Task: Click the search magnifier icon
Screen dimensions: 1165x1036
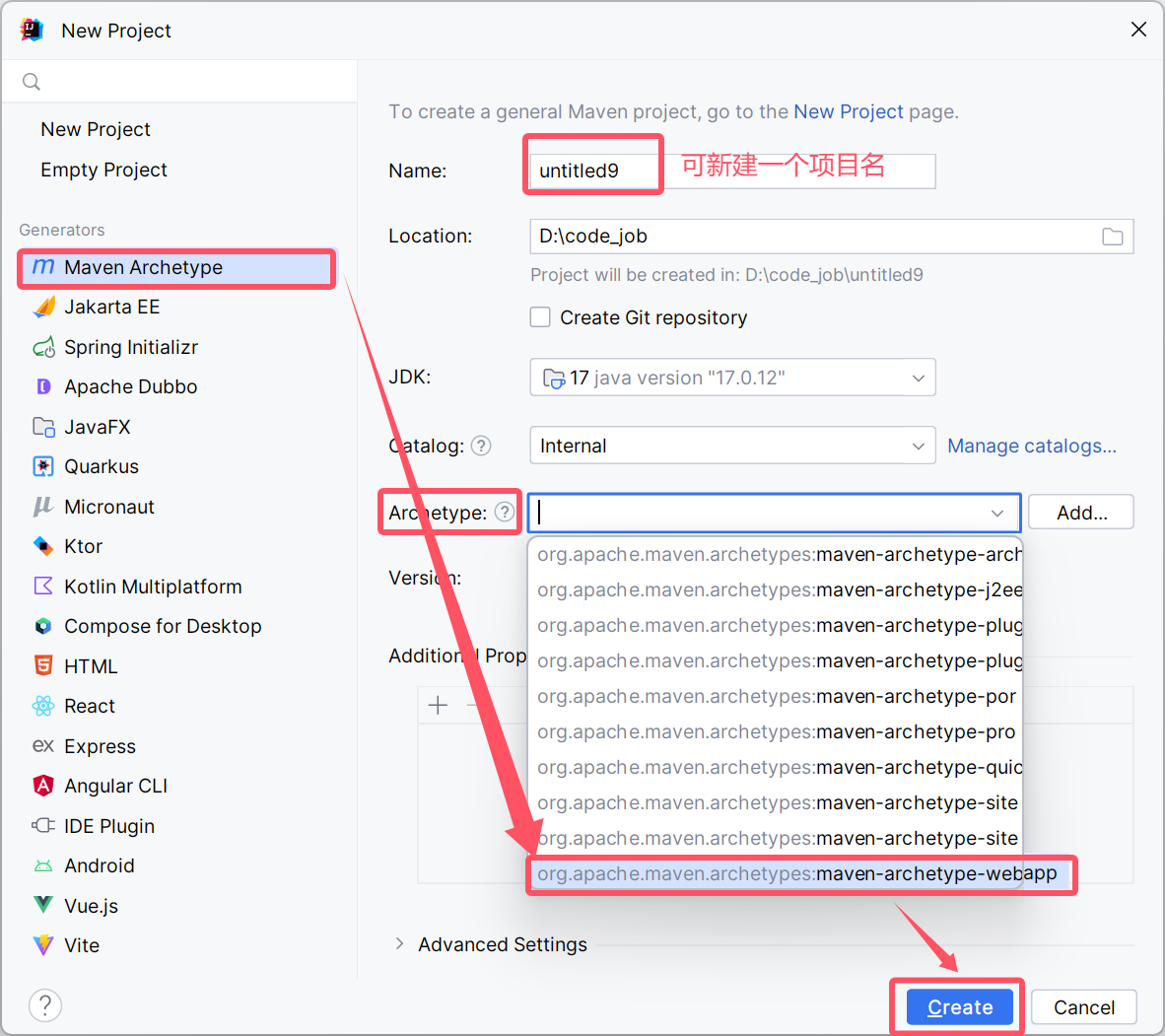Action: 32,81
